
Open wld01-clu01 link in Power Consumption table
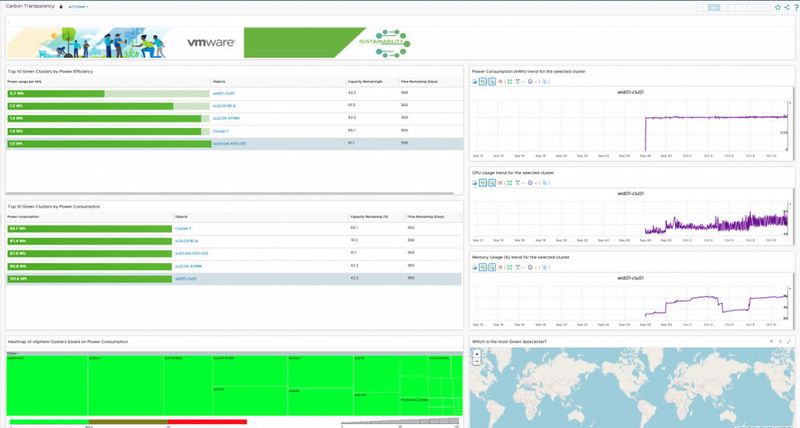tap(186, 279)
